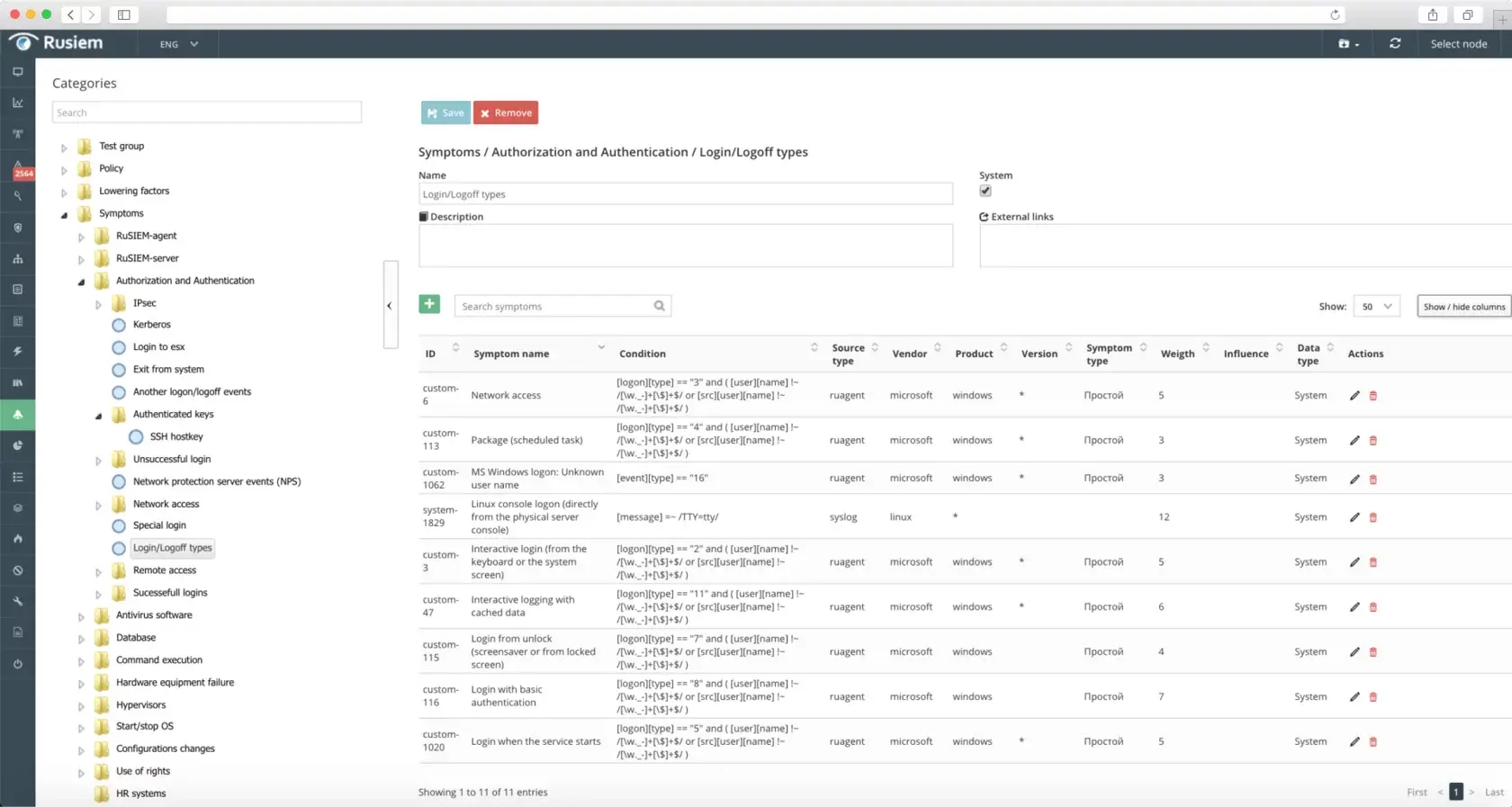Screen dimensions: 1512x807
Task: Click the refresh icon in top bar
Action: point(1395,43)
